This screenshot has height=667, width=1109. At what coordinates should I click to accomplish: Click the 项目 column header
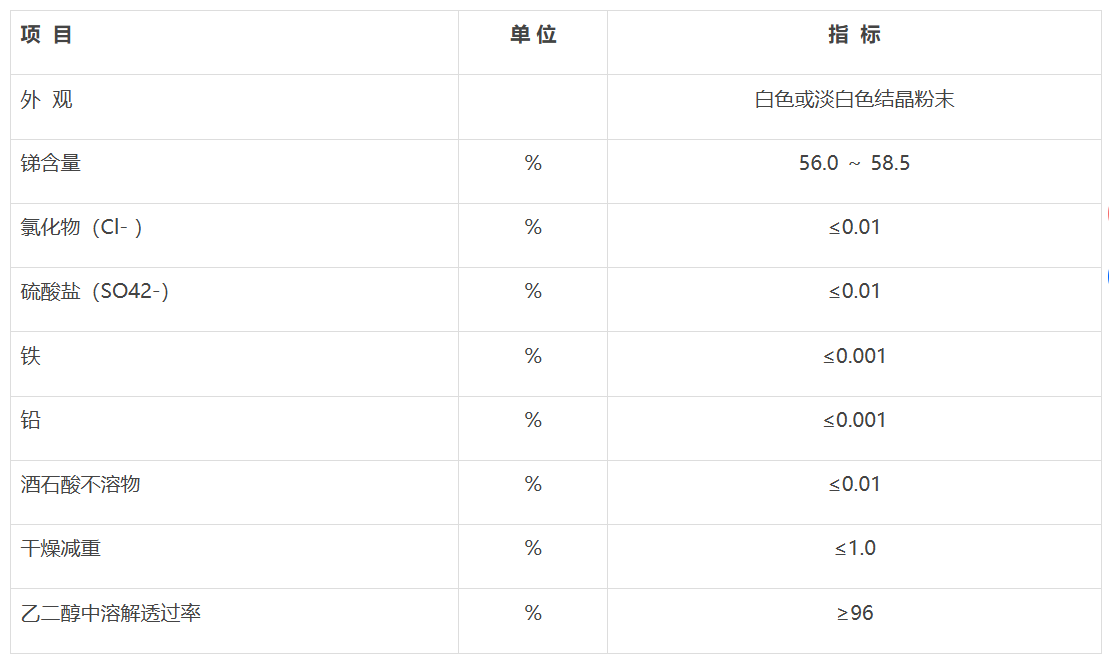[x=46, y=34]
